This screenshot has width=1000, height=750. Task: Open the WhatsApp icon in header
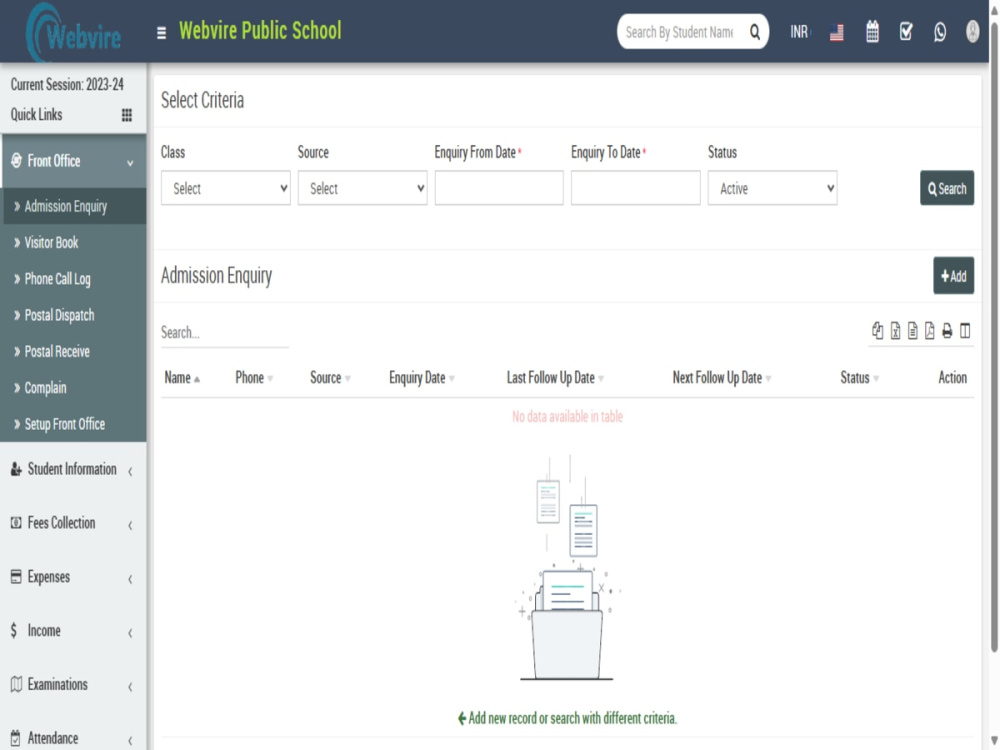[939, 32]
